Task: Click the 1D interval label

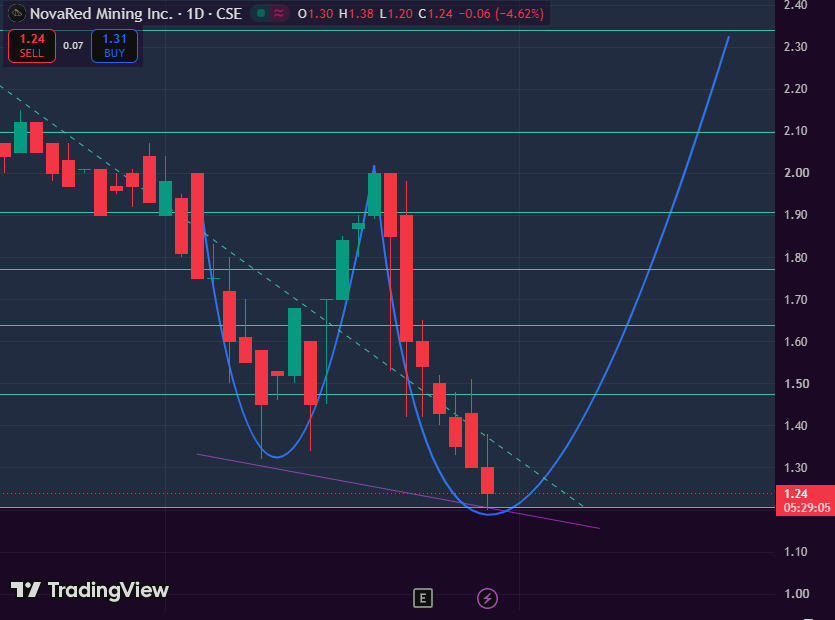Action: coord(195,13)
